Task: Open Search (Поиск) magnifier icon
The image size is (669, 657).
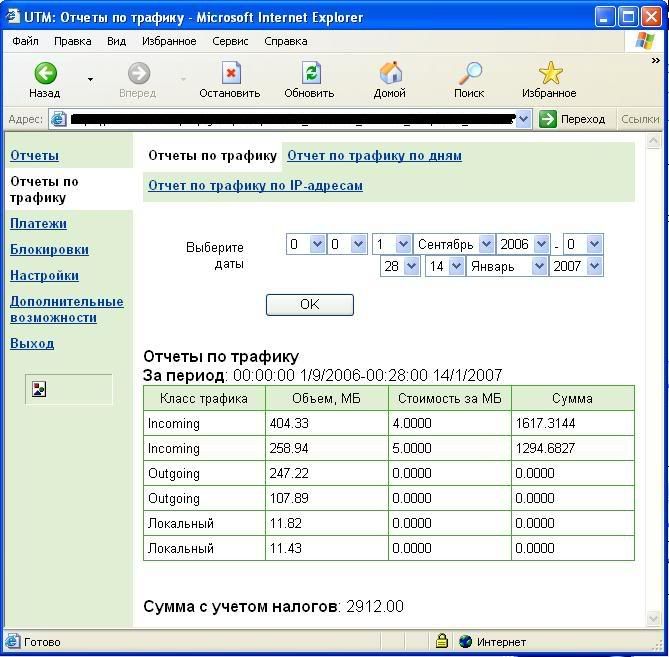Action: [x=469, y=74]
